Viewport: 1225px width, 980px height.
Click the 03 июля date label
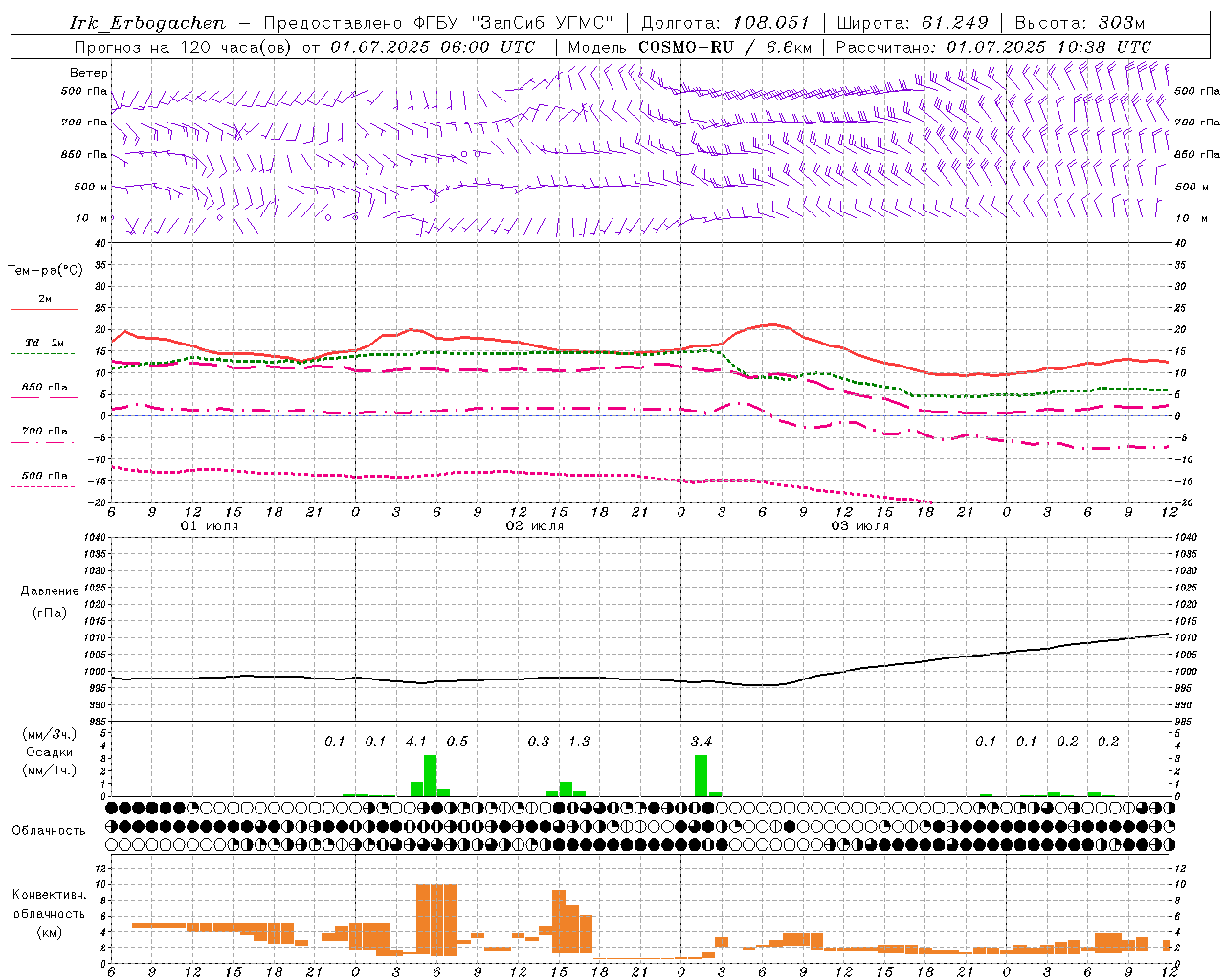(860, 526)
